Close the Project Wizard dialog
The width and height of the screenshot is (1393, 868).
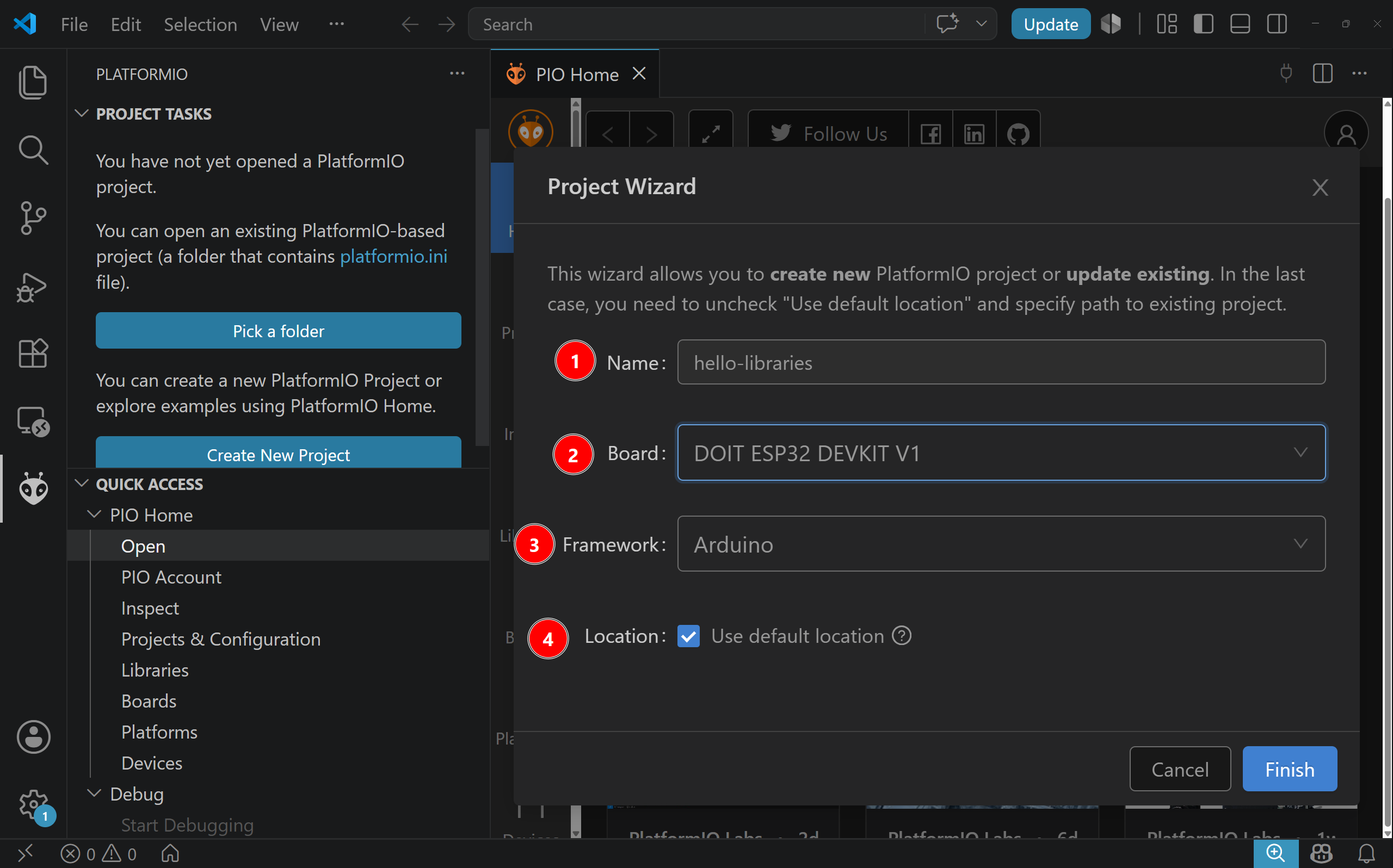tap(1320, 188)
